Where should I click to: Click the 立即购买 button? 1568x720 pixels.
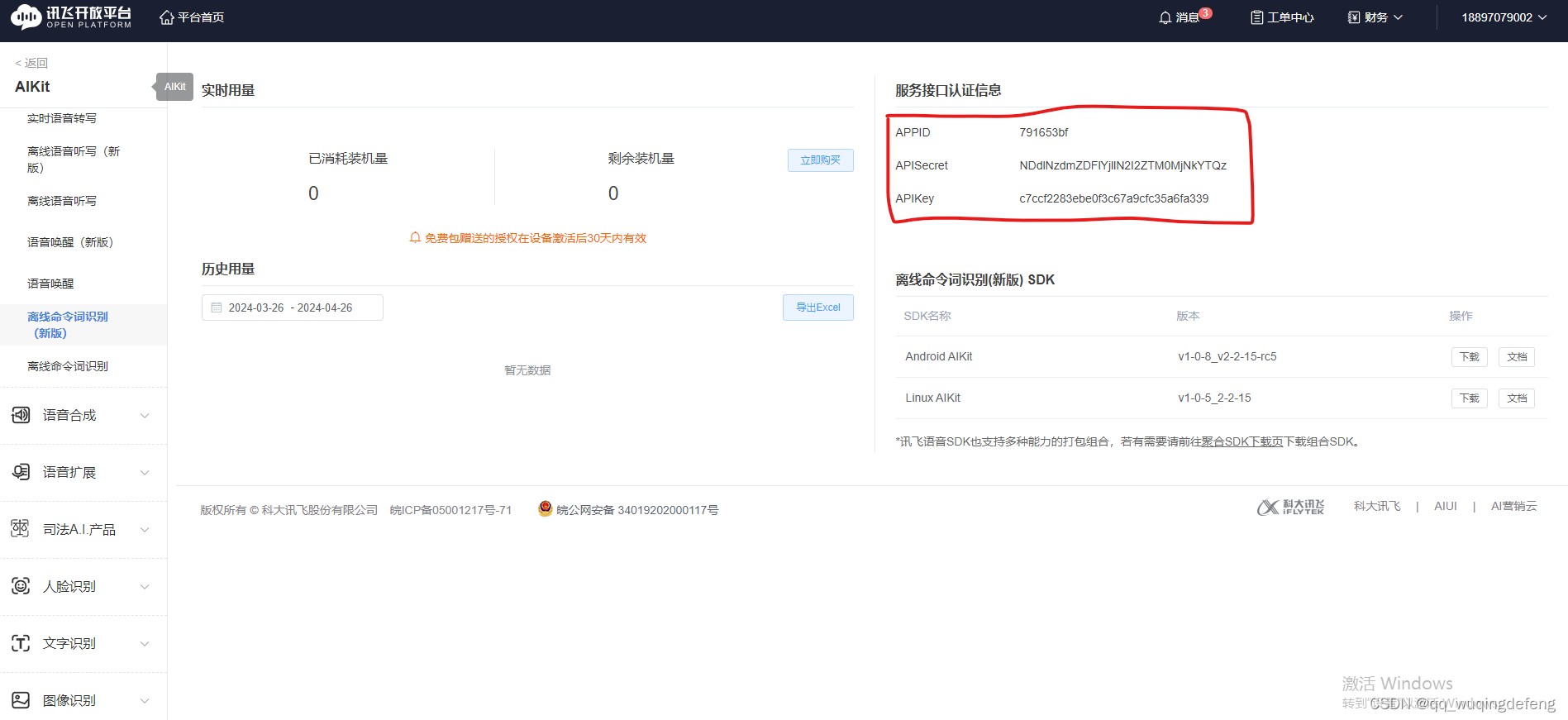pos(820,160)
